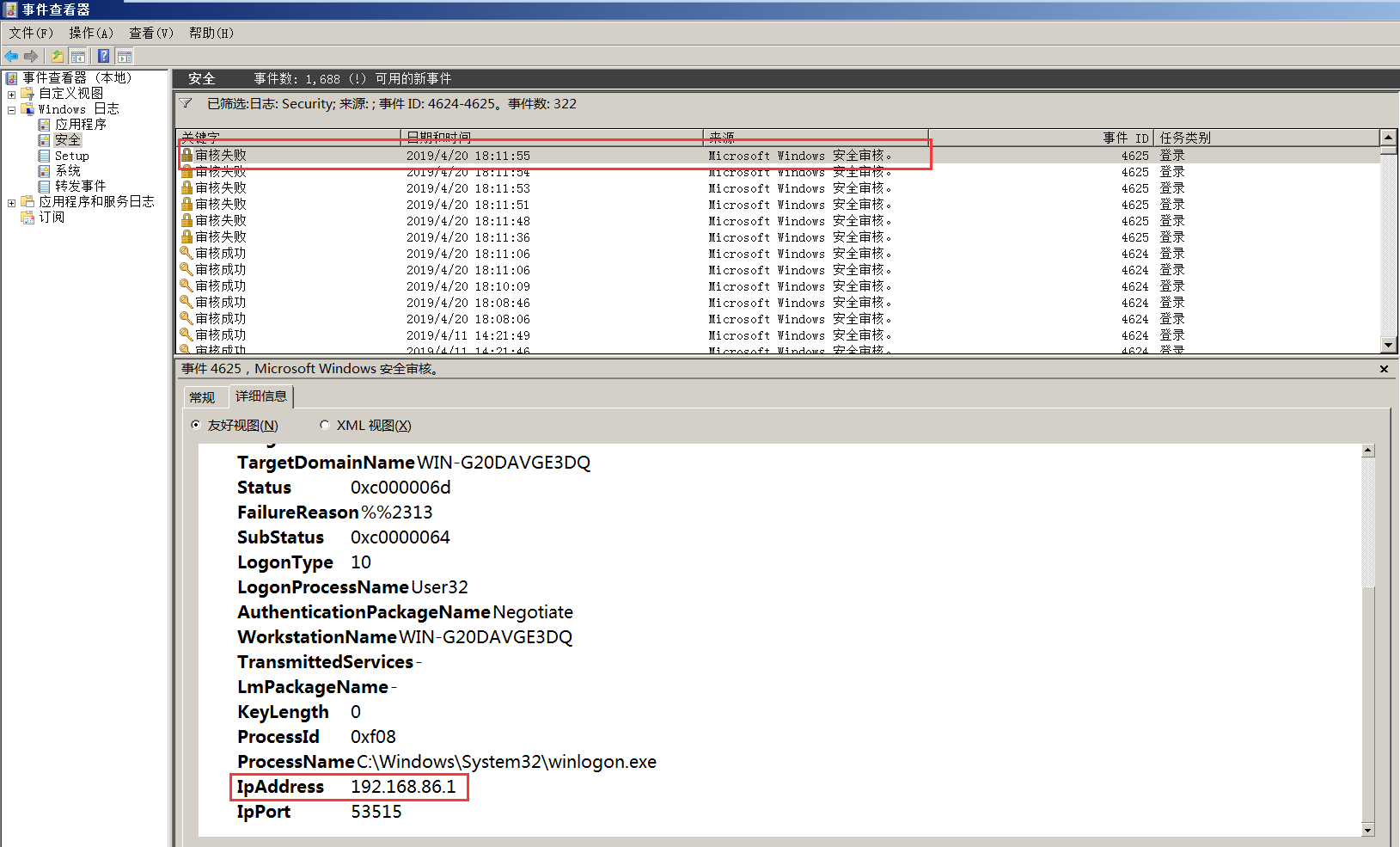Open Help via the blue question mark icon
This screenshot has width=1400, height=847.
tap(103, 56)
